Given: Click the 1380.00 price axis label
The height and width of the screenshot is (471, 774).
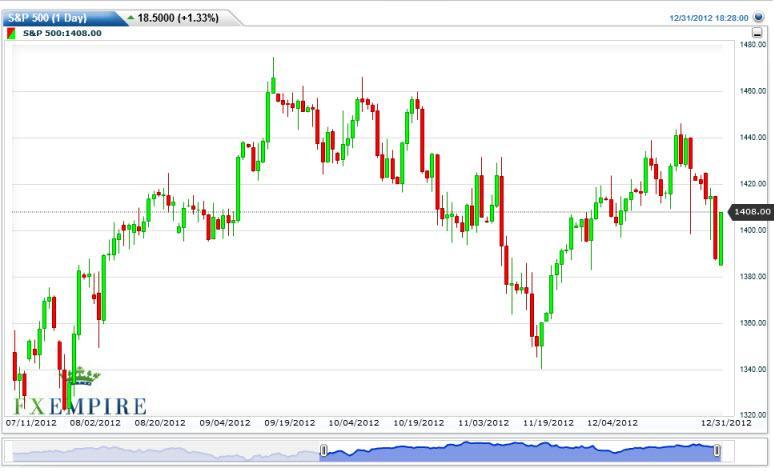Looking at the screenshot, I should [x=753, y=276].
